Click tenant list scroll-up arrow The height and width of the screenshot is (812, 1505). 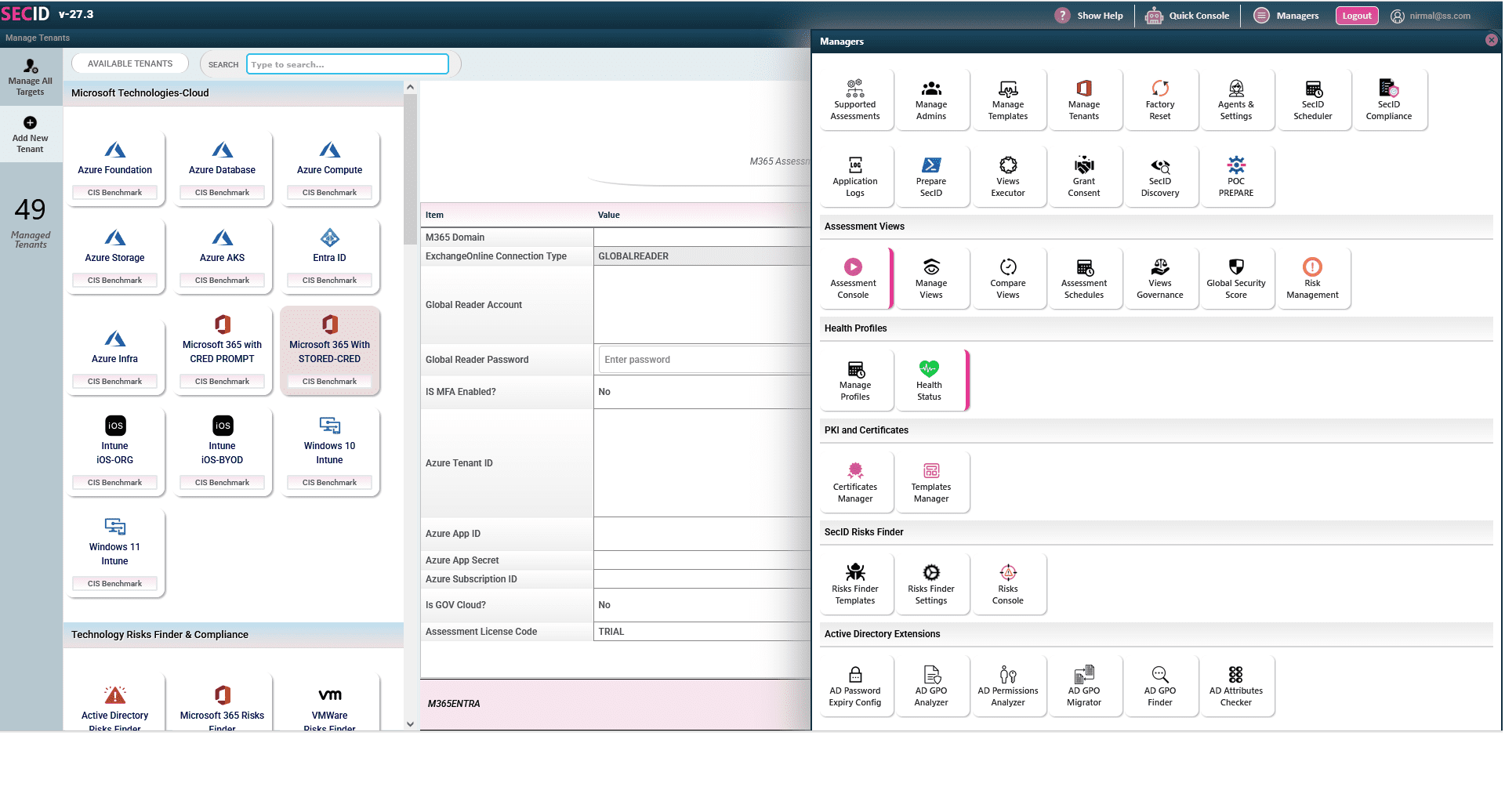(x=410, y=87)
